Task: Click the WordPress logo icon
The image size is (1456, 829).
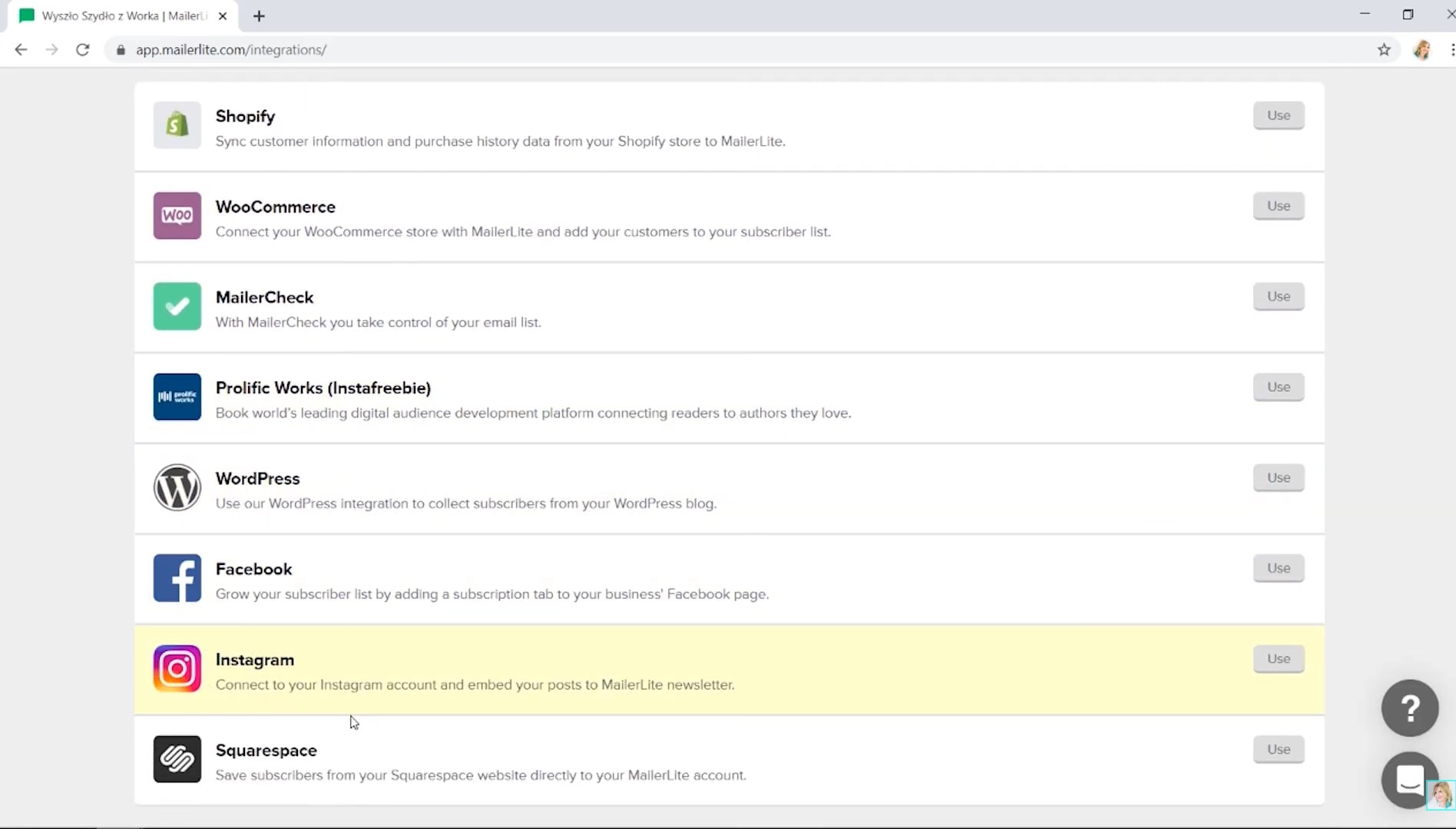Action: (177, 487)
